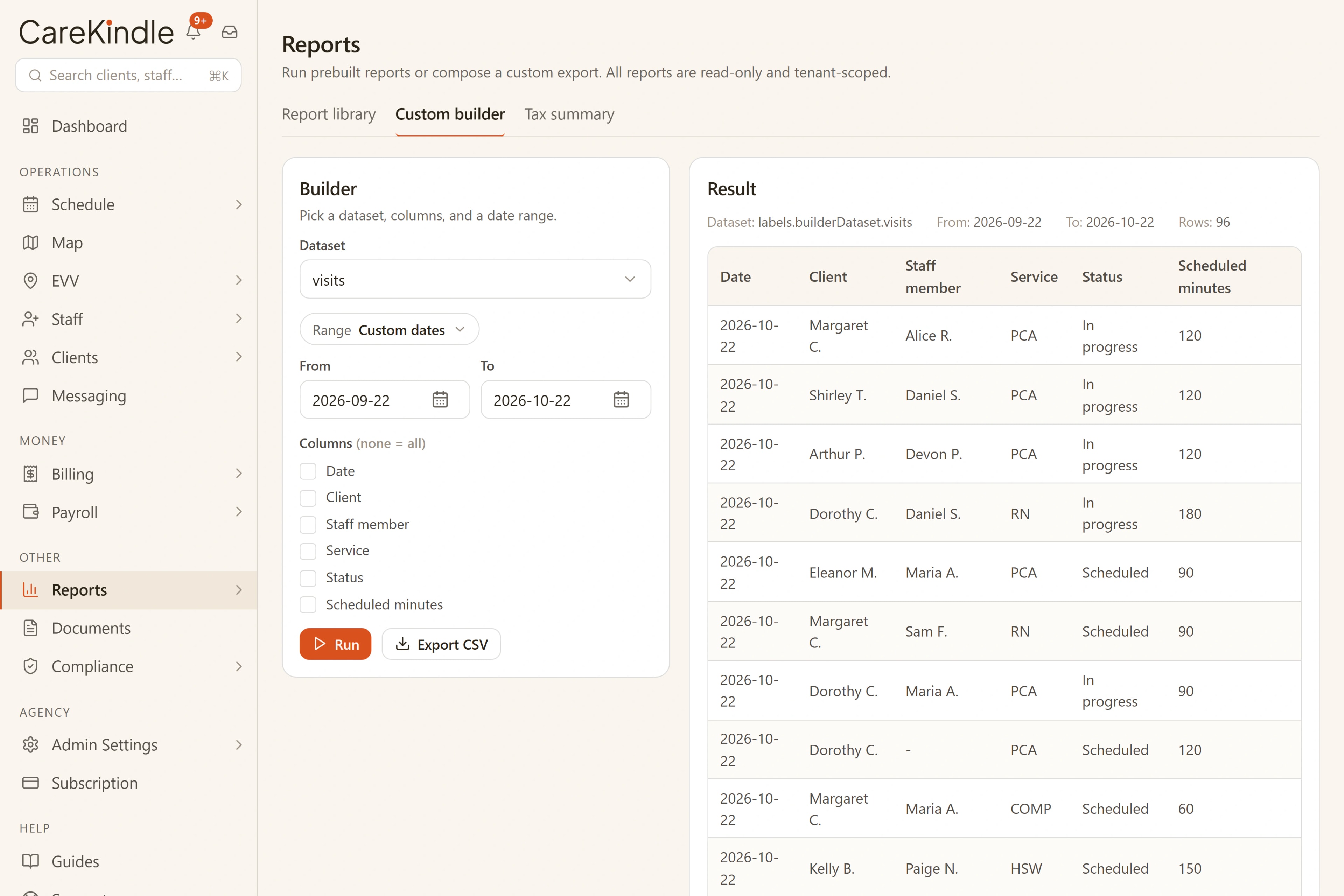Click the Clients people icon
The image size is (1344, 896).
pos(30,357)
